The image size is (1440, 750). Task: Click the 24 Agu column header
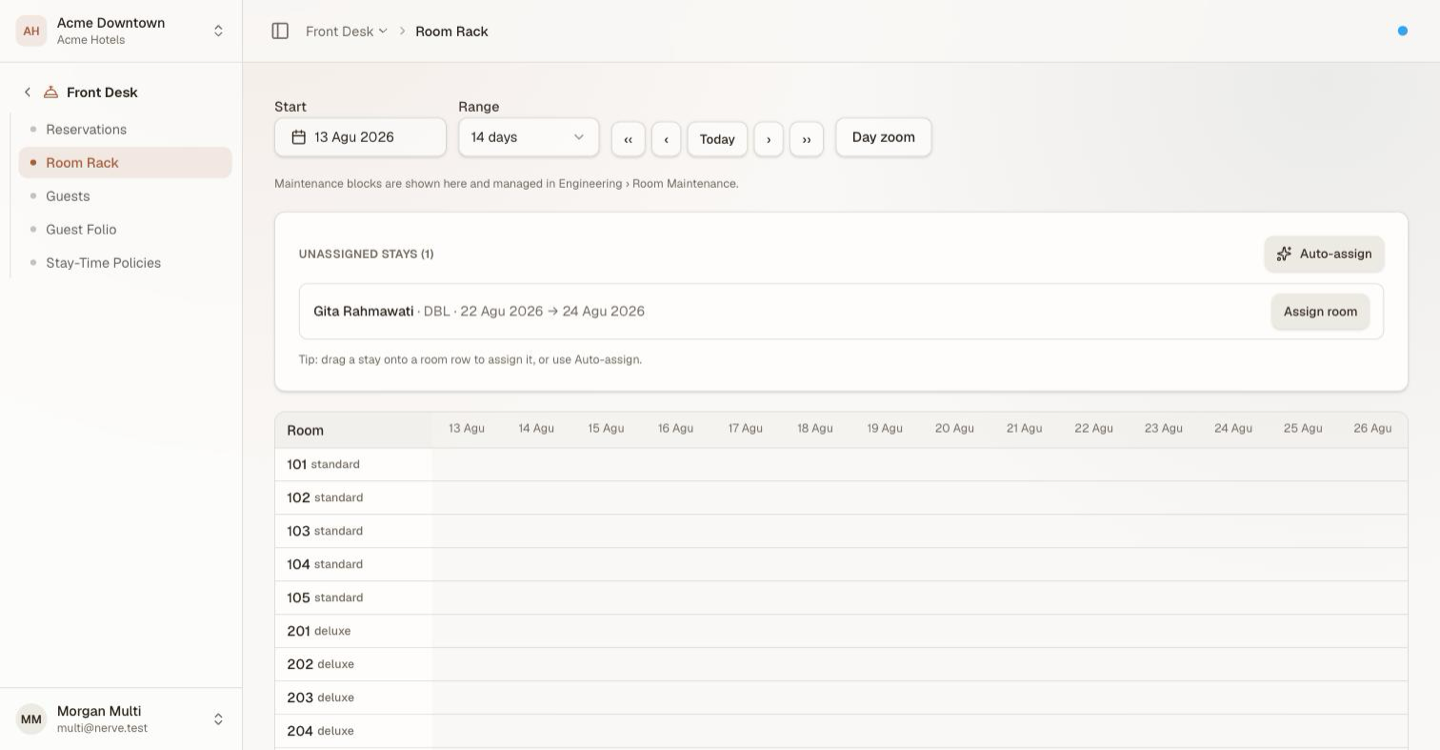click(x=1233, y=428)
